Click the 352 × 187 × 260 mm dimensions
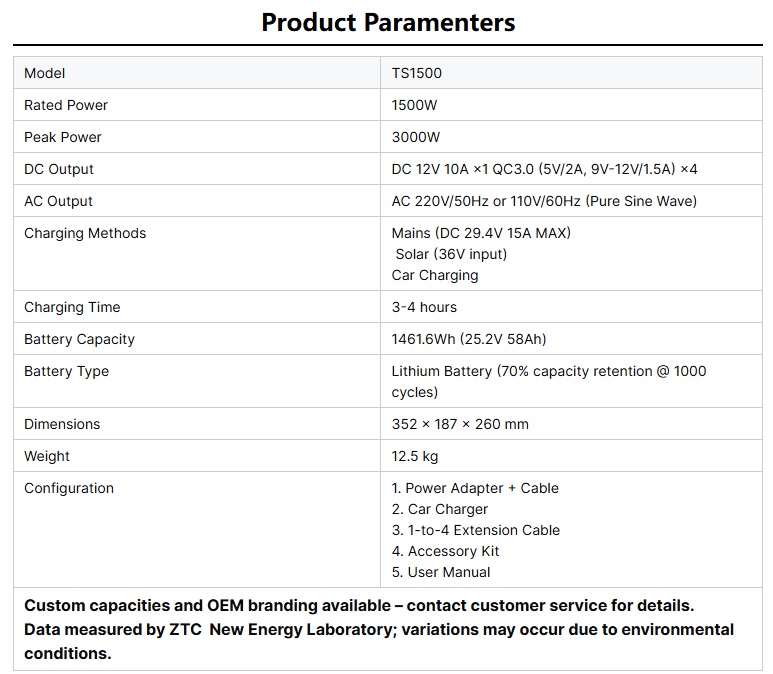Viewport: 773px width, 674px height. [460, 424]
